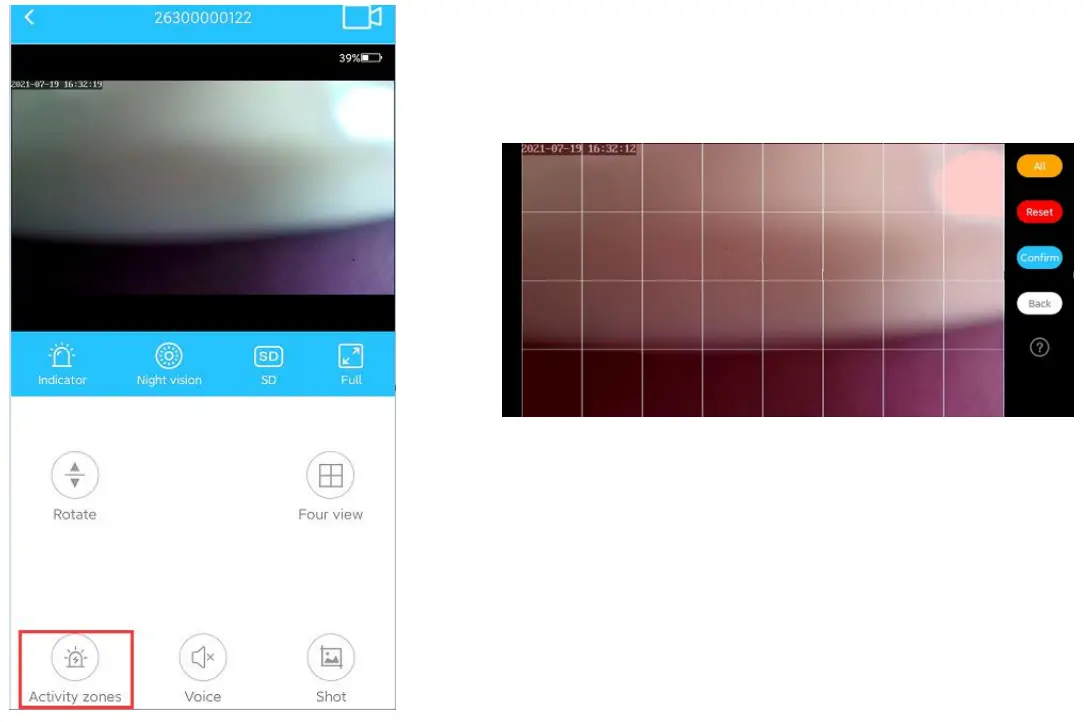The image size is (1092, 722).
Task: Toggle the Voice mute icon
Action: click(203, 657)
